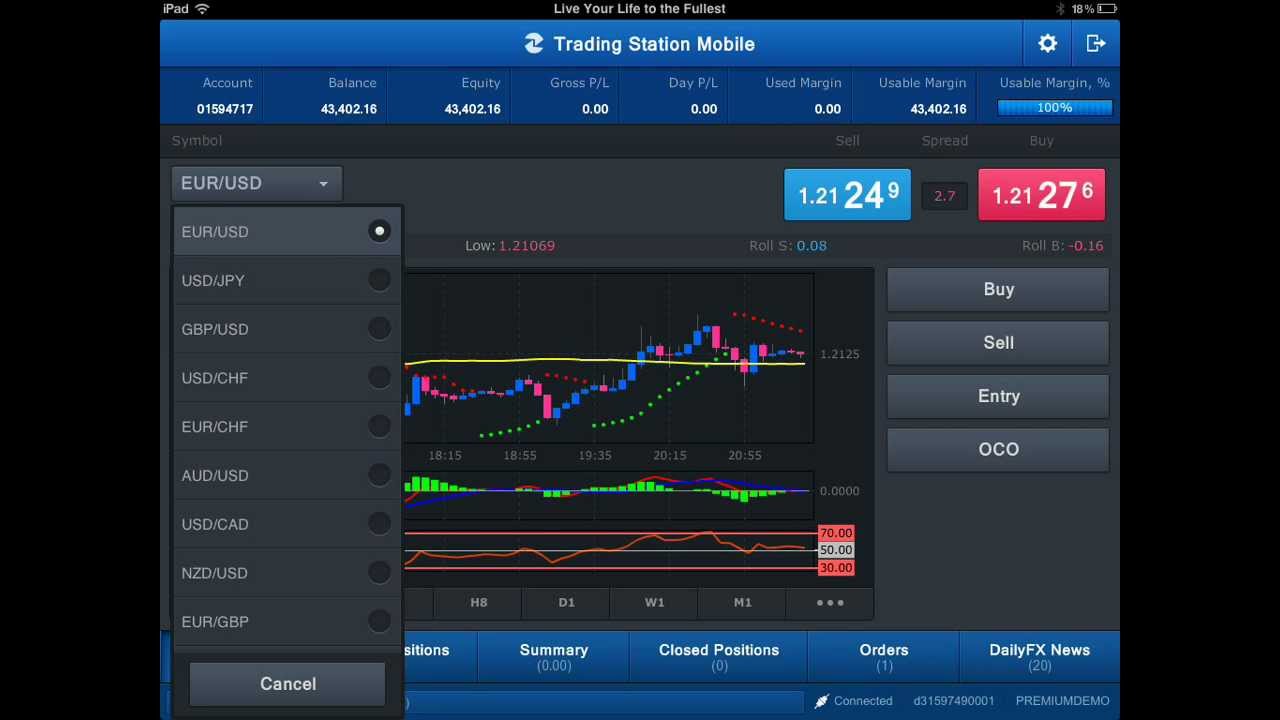This screenshot has height=720, width=1280.
Task: Tap the 70.00 RSI level marker
Action: pos(836,533)
